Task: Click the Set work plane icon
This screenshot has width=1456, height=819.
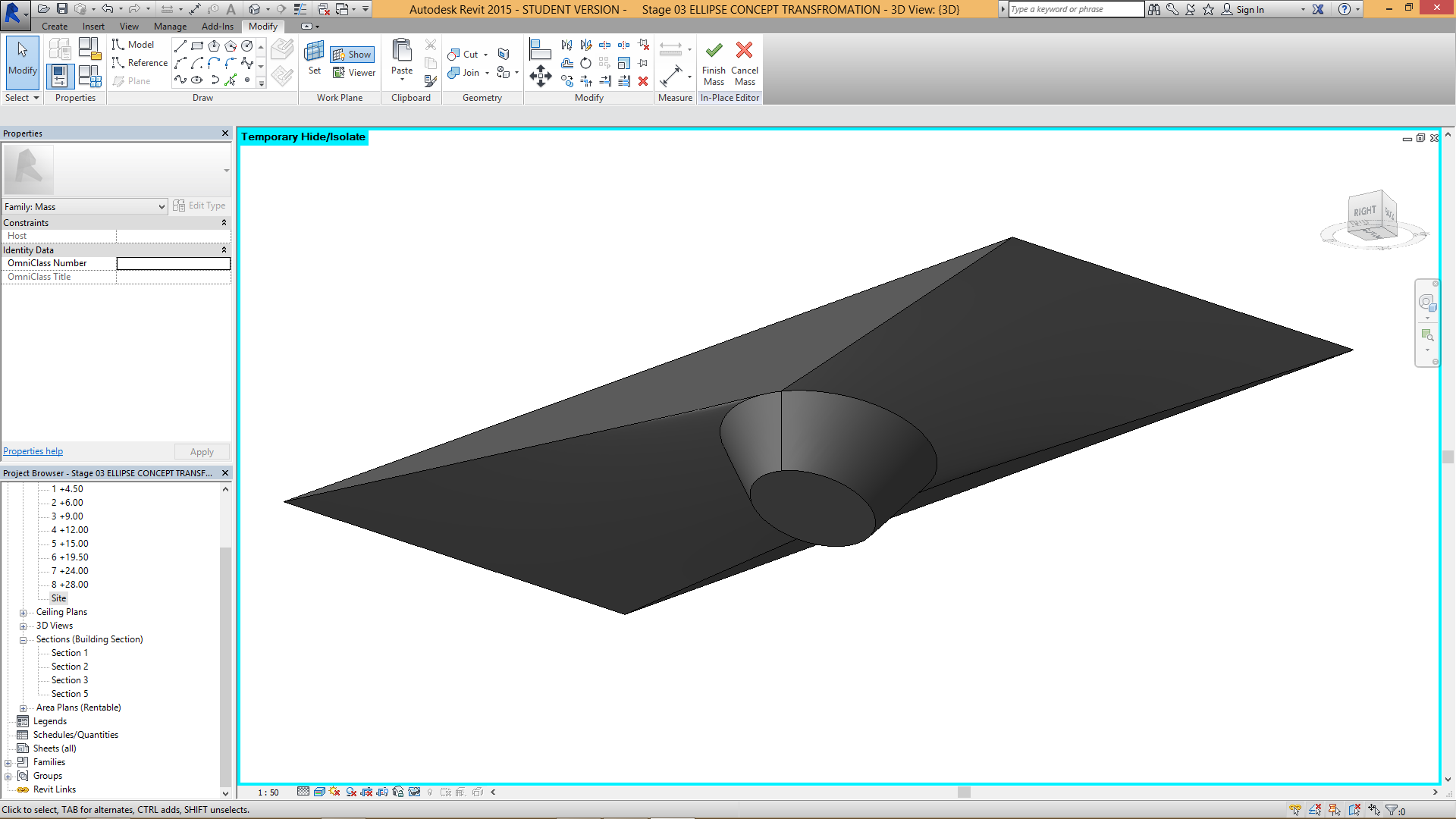Action: (x=314, y=53)
